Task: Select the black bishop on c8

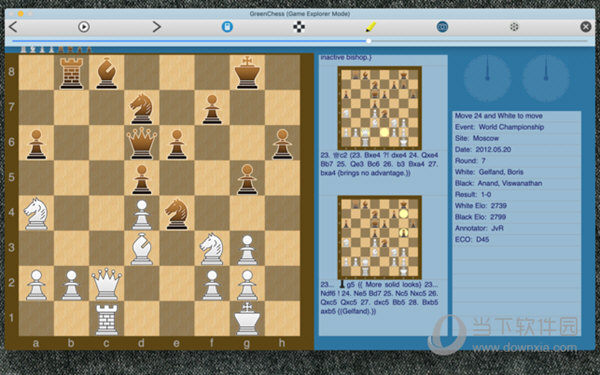Action: pos(107,73)
